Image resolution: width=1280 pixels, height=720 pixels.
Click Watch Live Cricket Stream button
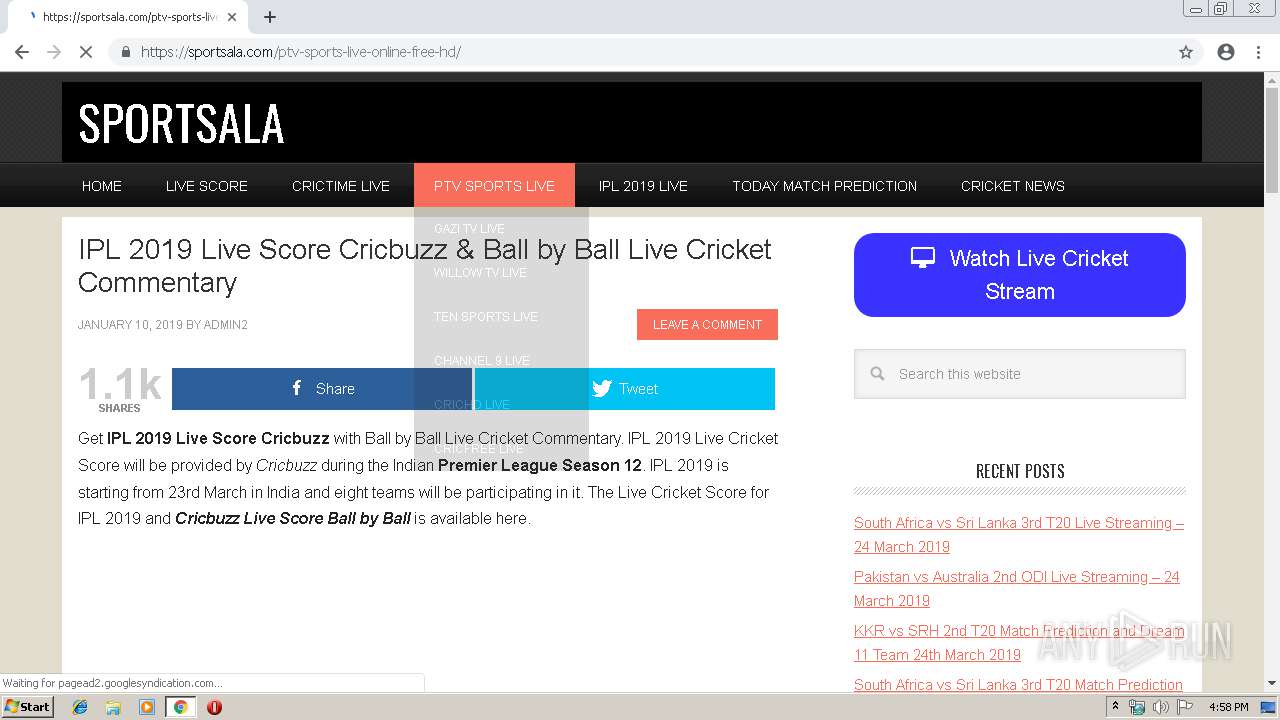click(x=1020, y=275)
